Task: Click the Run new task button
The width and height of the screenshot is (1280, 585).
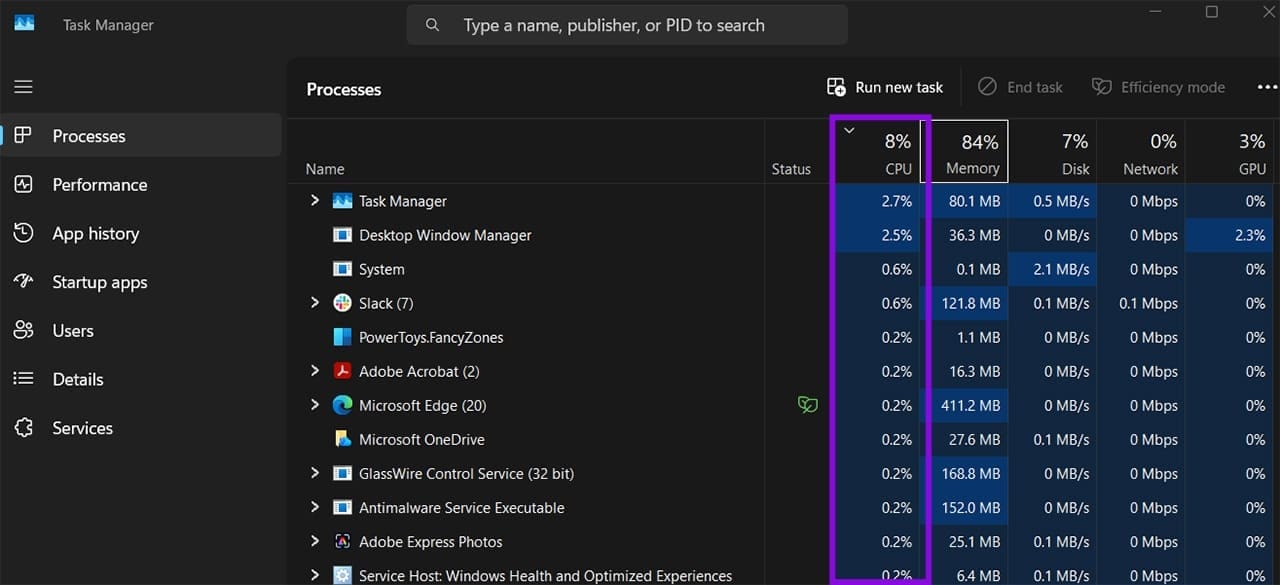Action: click(885, 87)
